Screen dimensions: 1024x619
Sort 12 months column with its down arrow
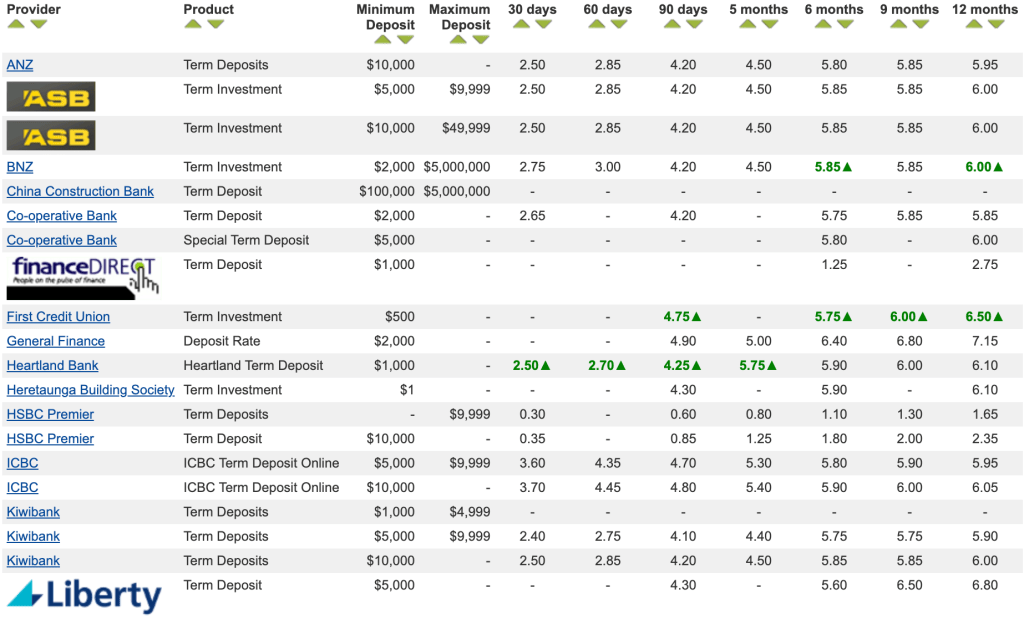click(996, 24)
